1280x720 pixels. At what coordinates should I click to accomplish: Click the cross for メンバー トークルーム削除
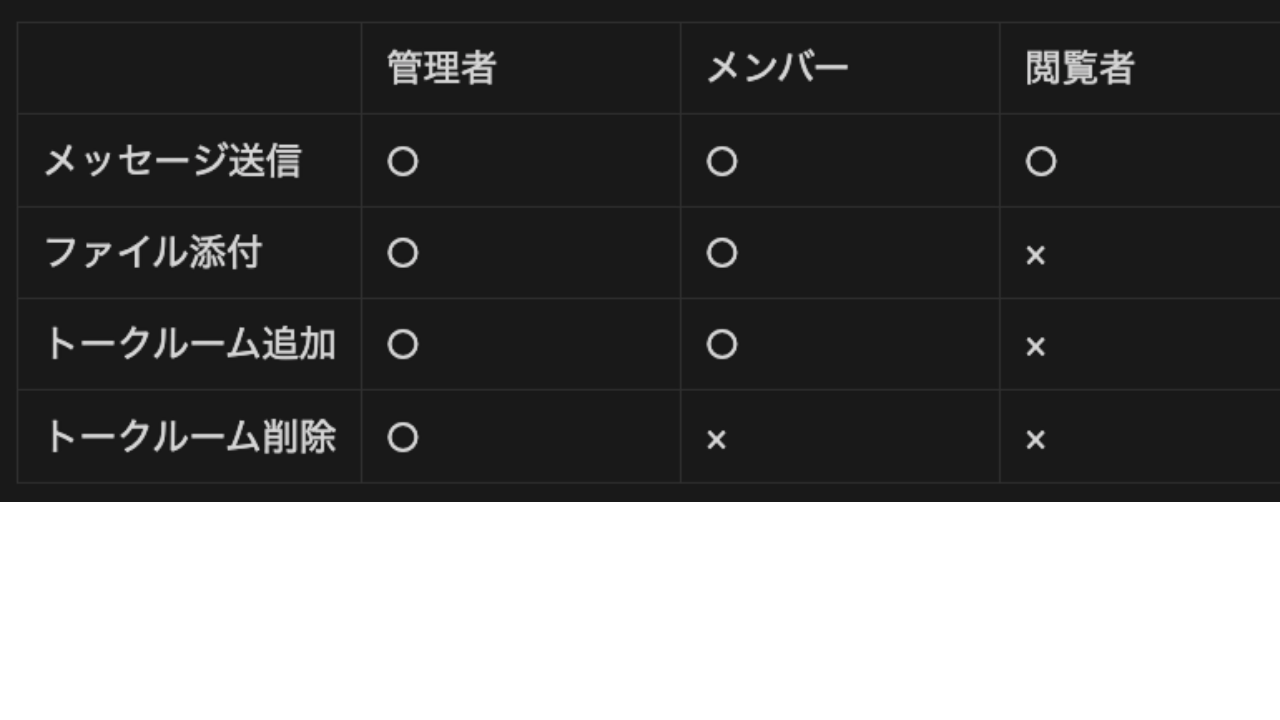coord(716,440)
